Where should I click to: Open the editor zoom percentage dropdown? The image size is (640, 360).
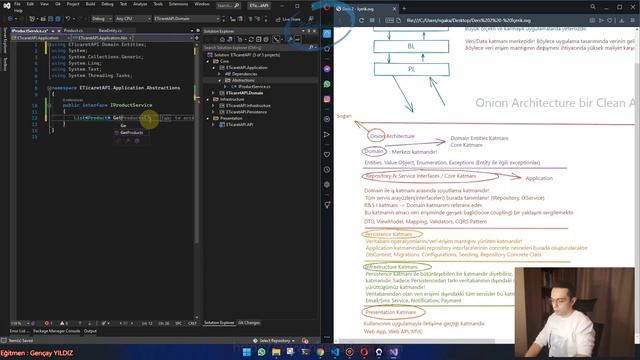(20, 323)
